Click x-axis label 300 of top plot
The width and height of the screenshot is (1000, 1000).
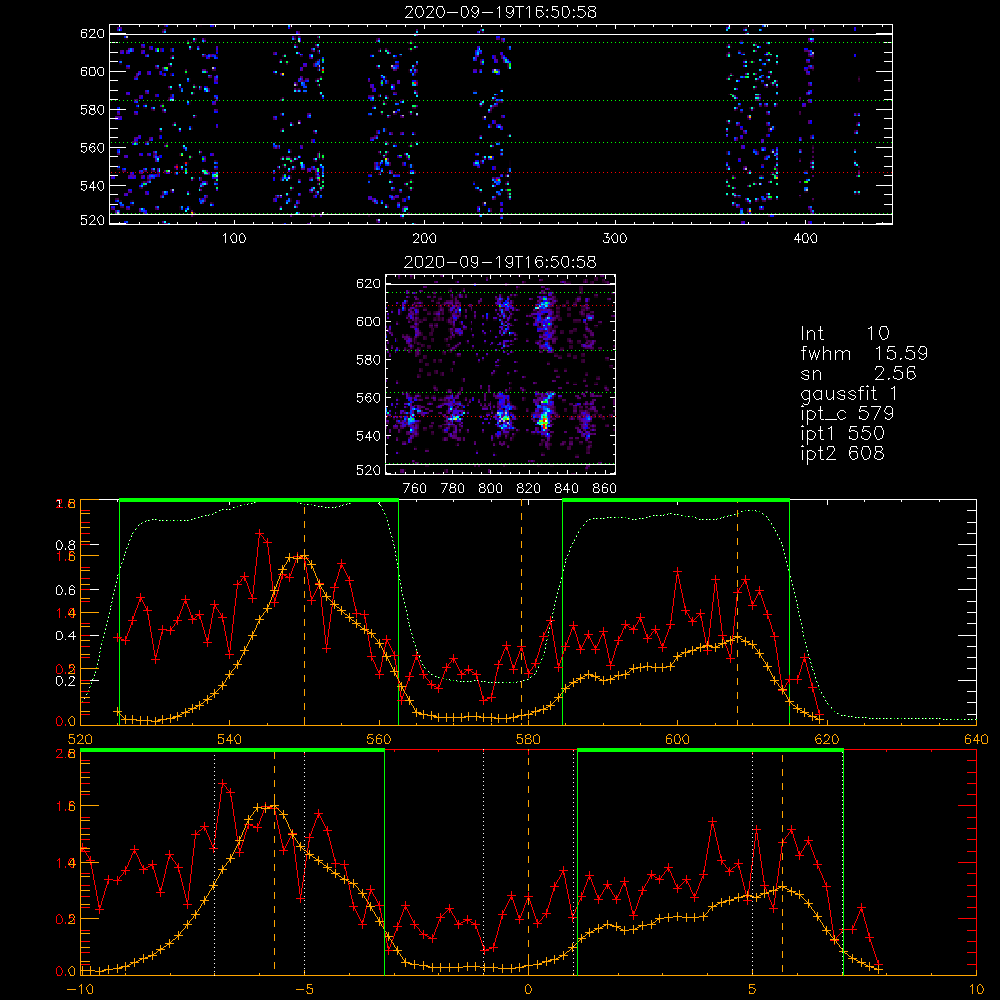615,239
